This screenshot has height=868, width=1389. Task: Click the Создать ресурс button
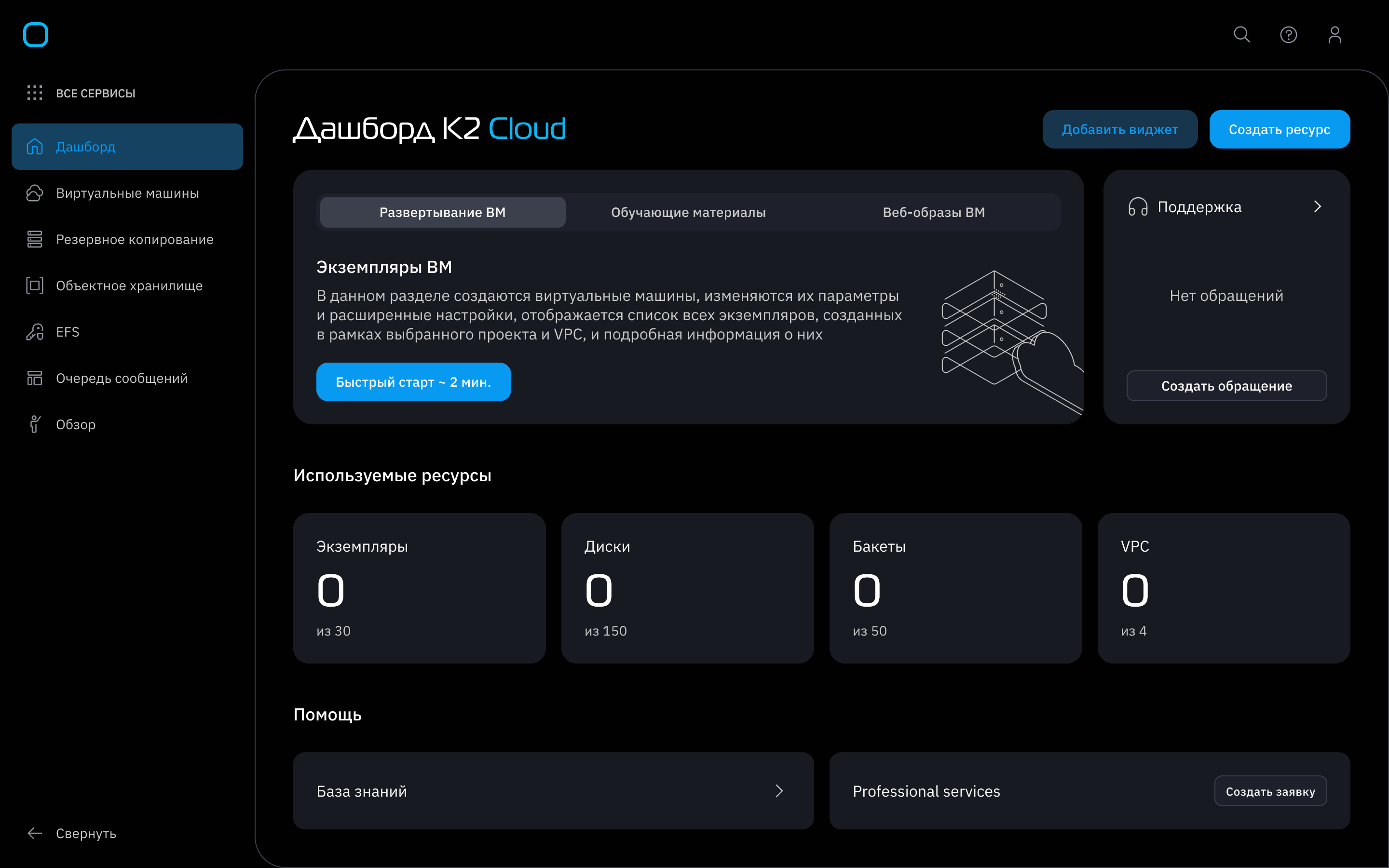click(x=1280, y=129)
